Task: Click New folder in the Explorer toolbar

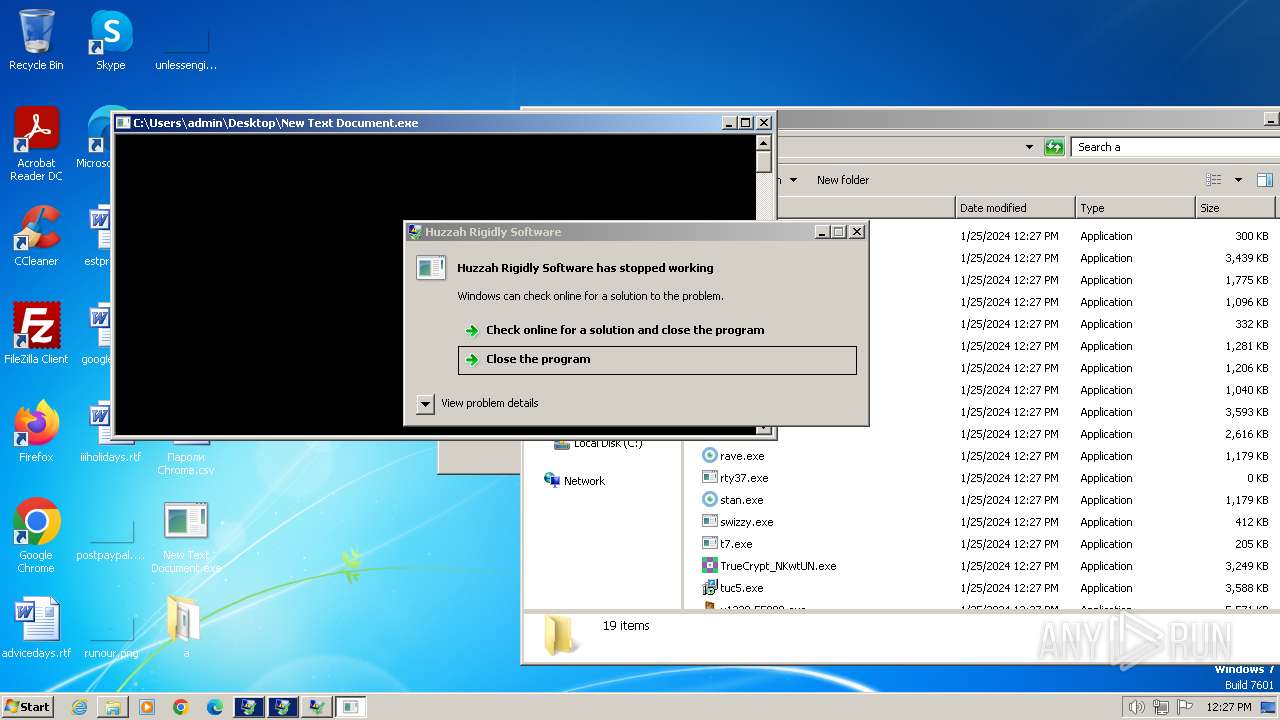Action: (x=843, y=180)
